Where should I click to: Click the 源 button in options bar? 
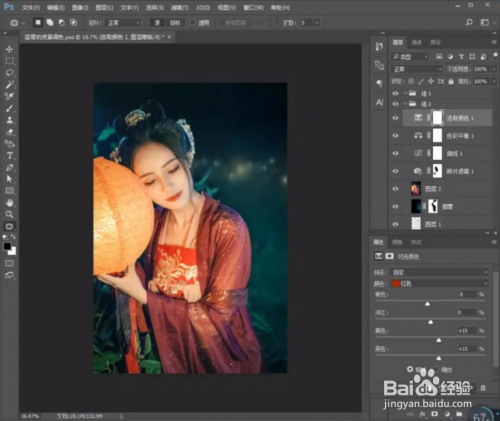point(157,23)
